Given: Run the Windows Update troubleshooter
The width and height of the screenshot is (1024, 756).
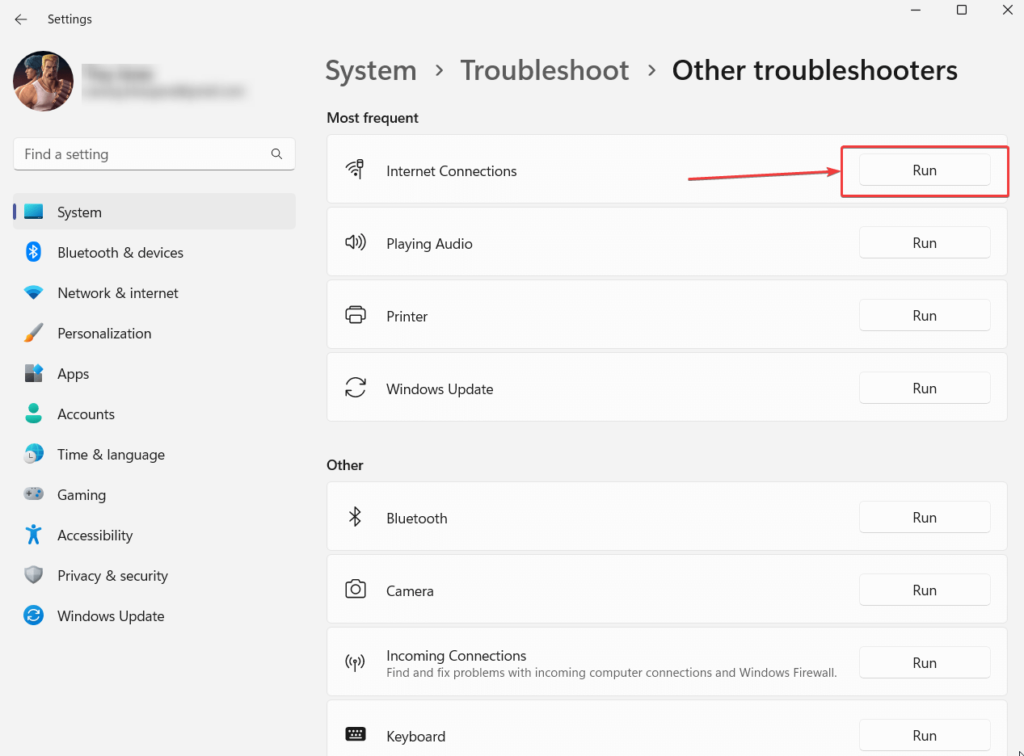Looking at the screenshot, I should [924, 388].
